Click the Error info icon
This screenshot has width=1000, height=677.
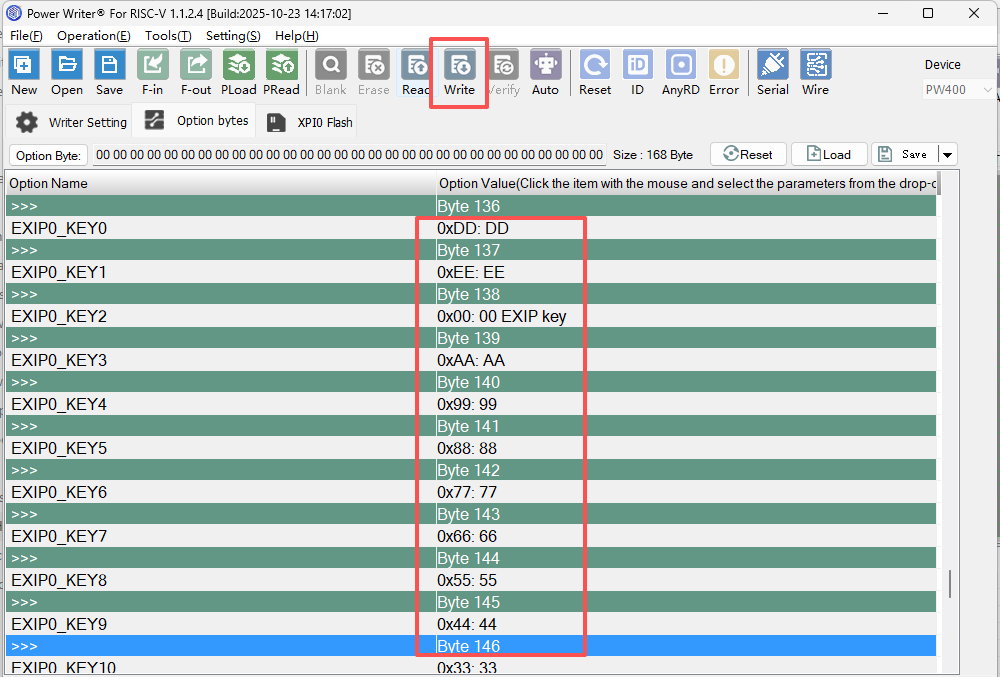724,66
